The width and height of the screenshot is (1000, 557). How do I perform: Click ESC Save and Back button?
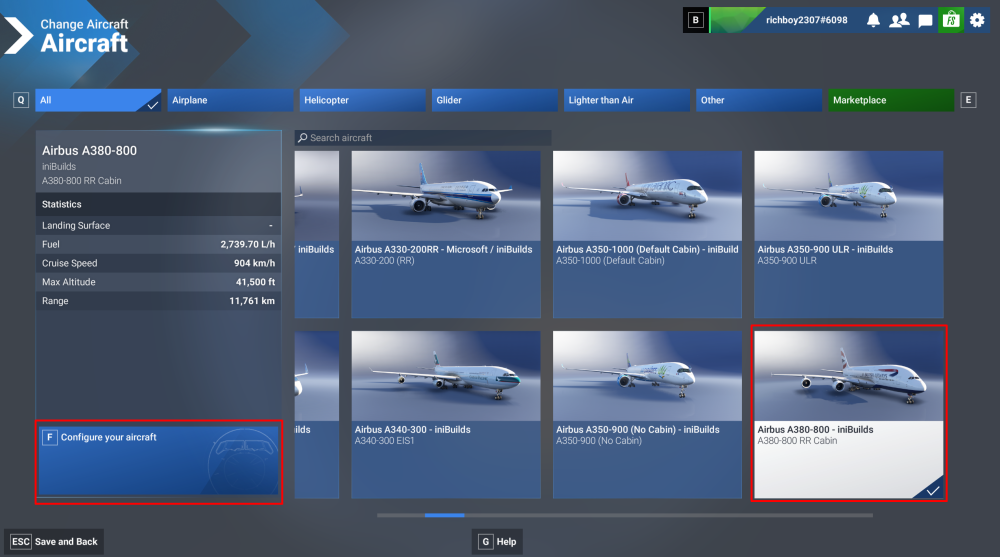click(54, 542)
